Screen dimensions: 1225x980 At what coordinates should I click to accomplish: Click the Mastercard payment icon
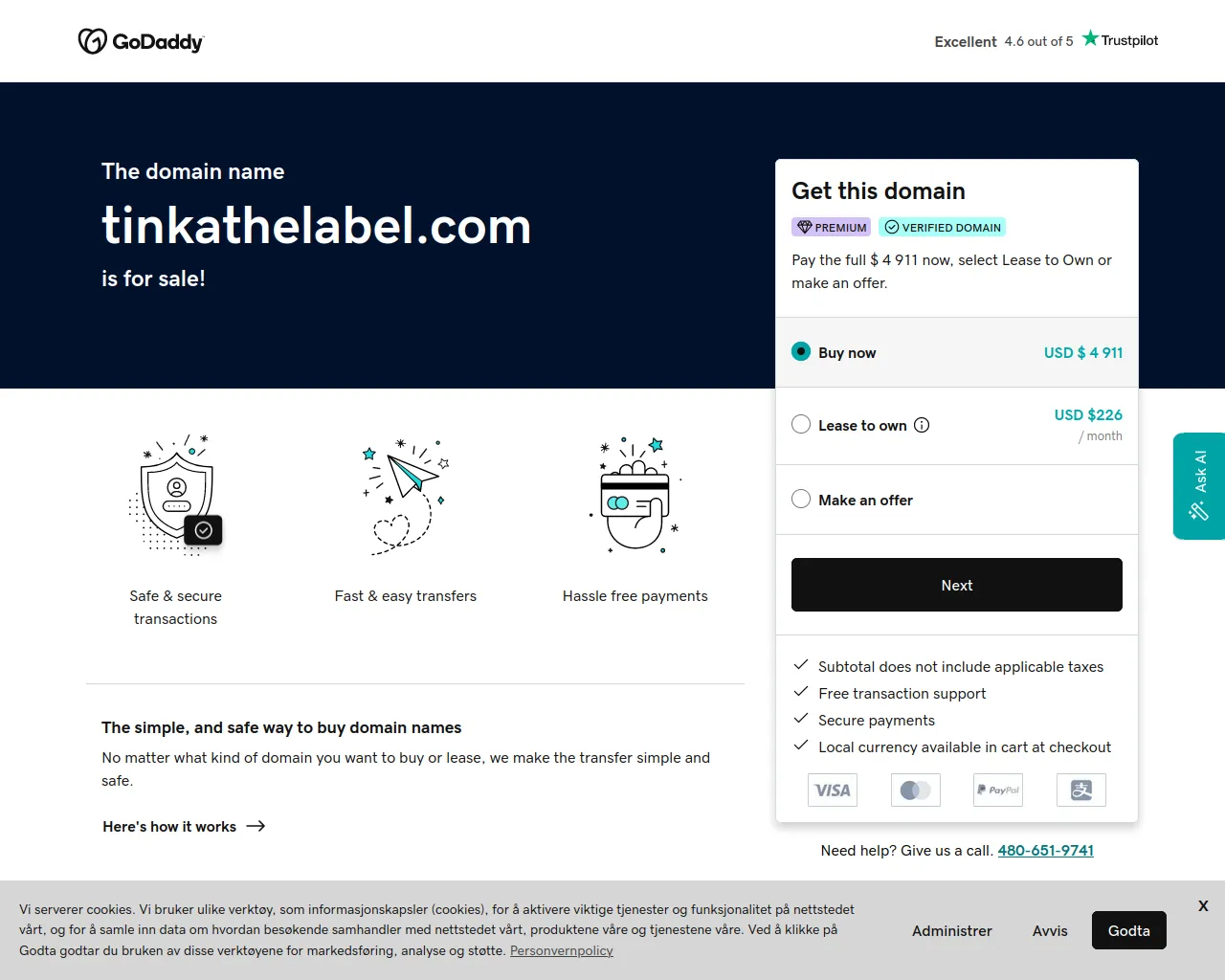[916, 791]
